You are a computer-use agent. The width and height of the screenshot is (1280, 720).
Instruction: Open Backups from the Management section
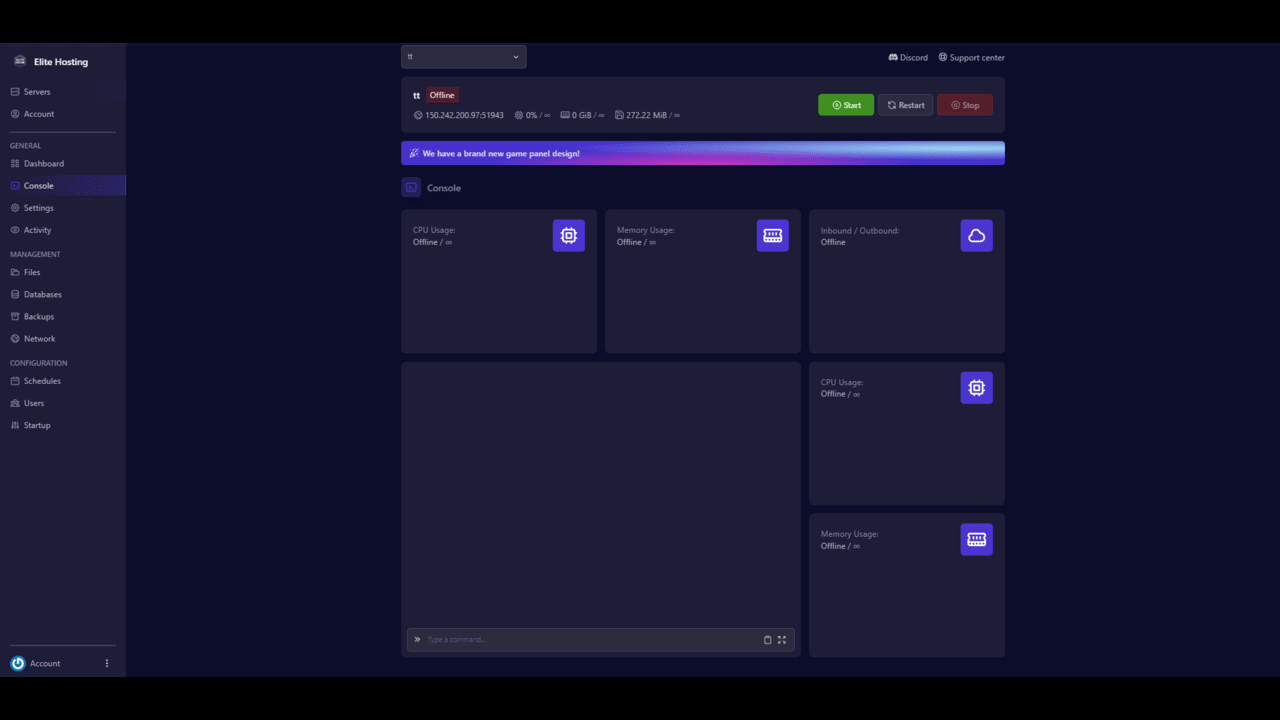click(39, 316)
